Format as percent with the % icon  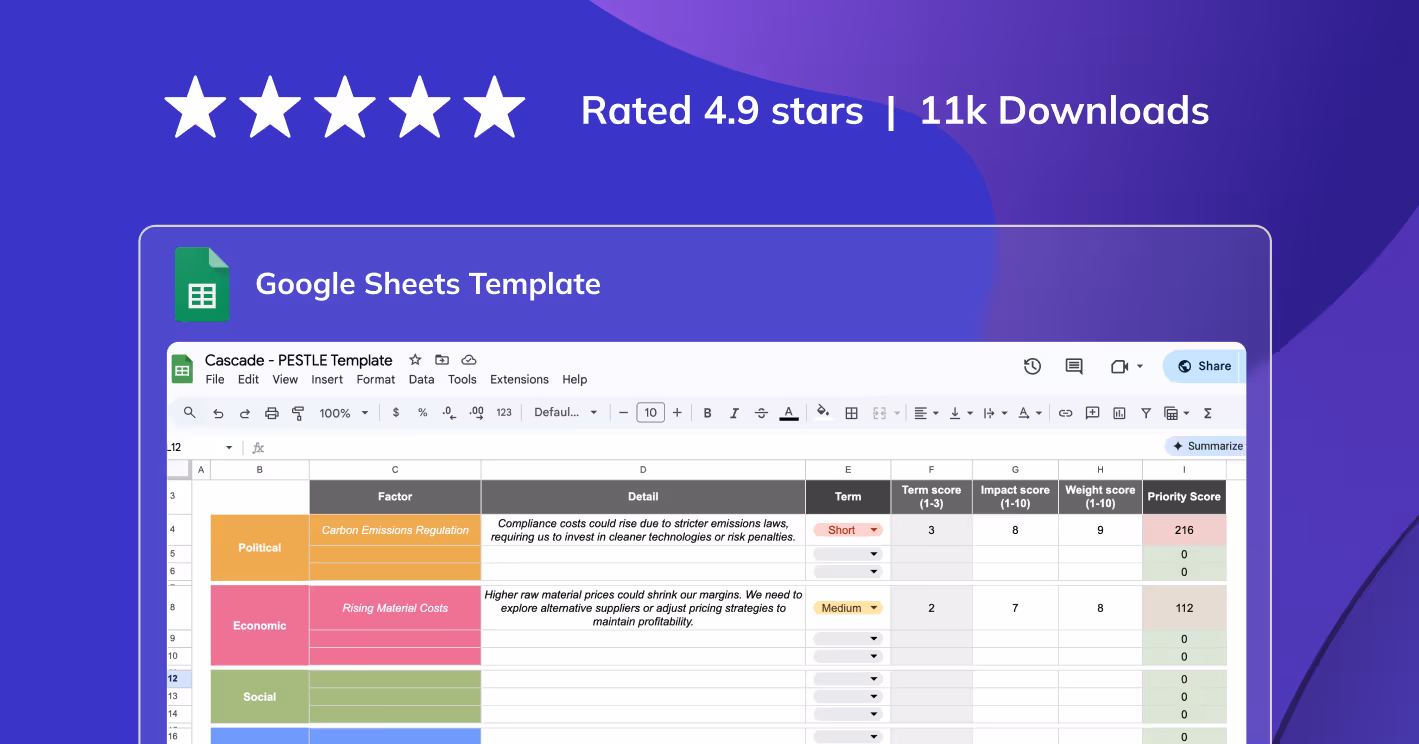(x=423, y=413)
